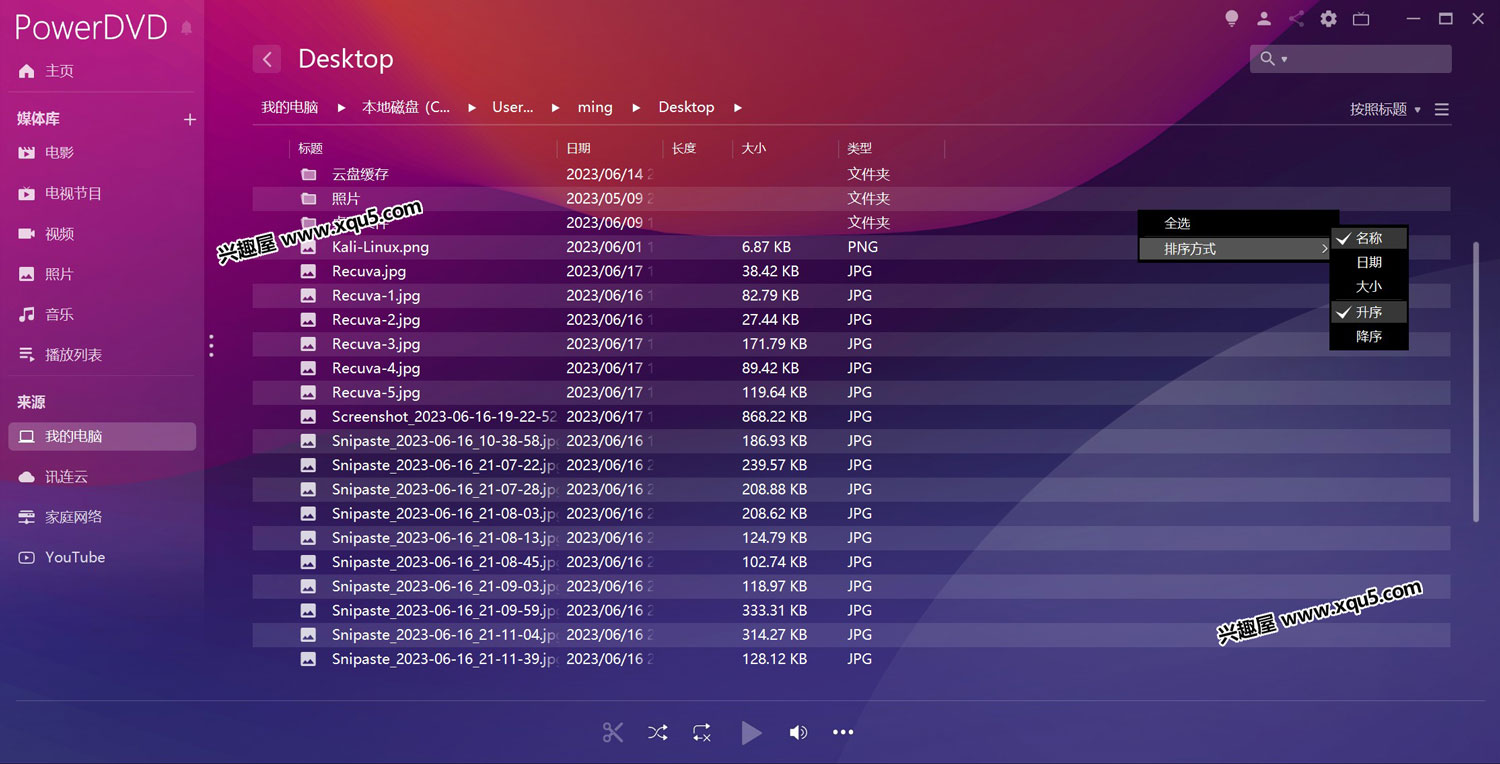Open 视频 in the sidebar
The width and height of the screenshot is (1500, 764).
click(x=46, y=234)
